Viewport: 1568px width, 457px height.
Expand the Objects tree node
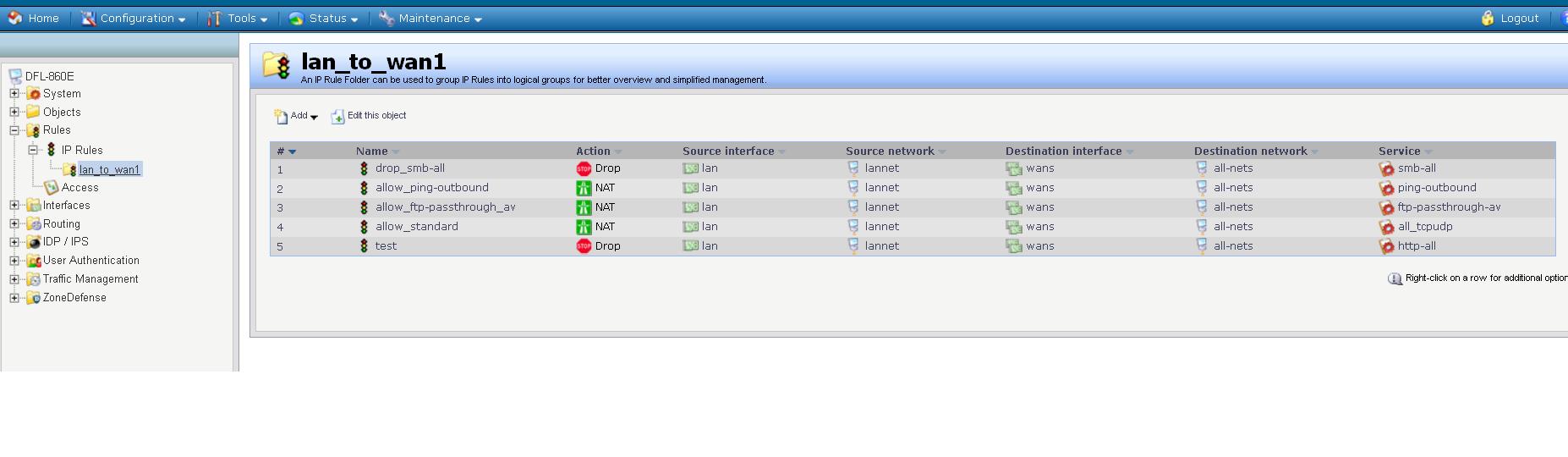tap(14, 112)
